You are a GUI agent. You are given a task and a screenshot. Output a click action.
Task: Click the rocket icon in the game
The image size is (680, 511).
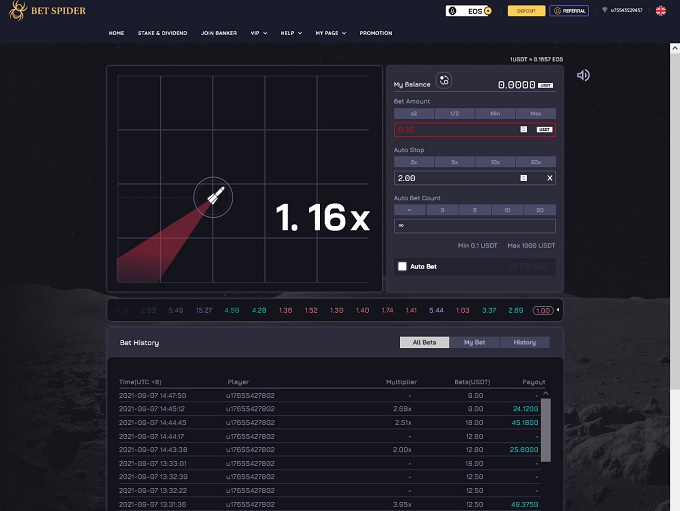213,198
